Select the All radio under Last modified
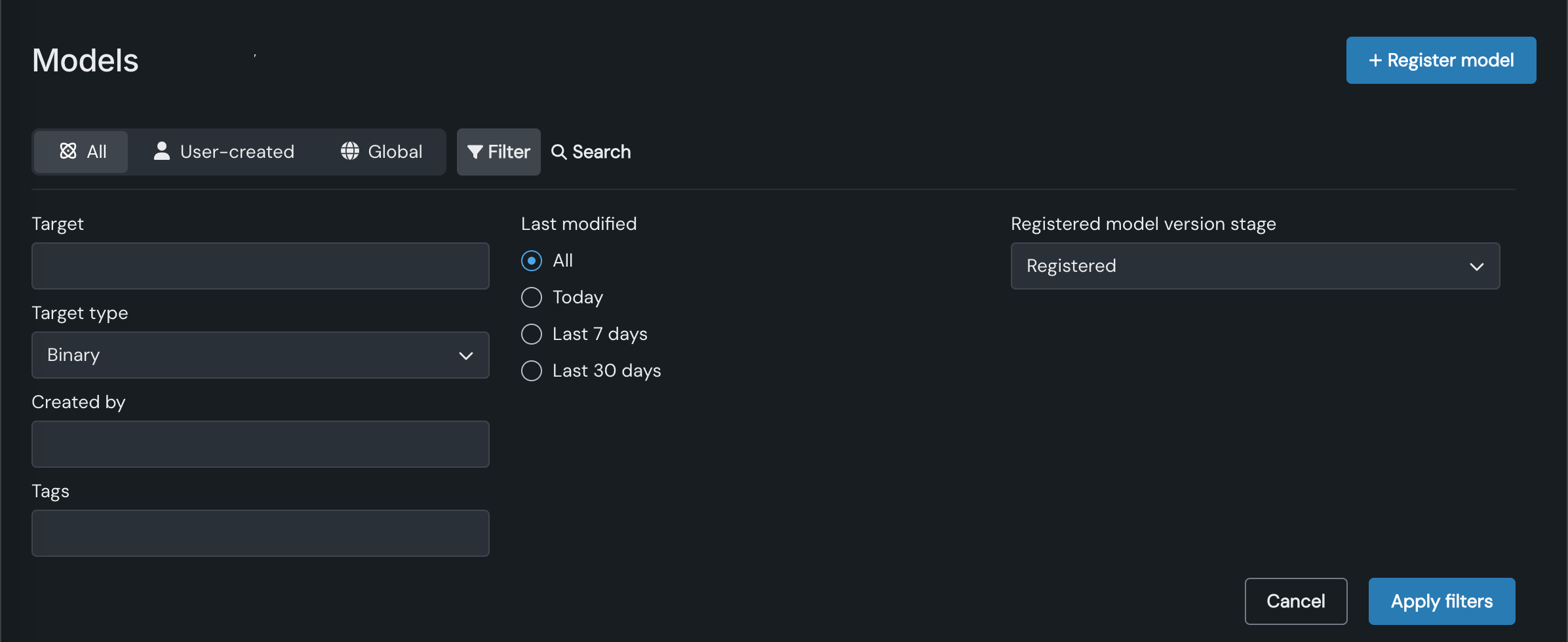This screenshot has height=642, width=1568. tap(532, 261)
